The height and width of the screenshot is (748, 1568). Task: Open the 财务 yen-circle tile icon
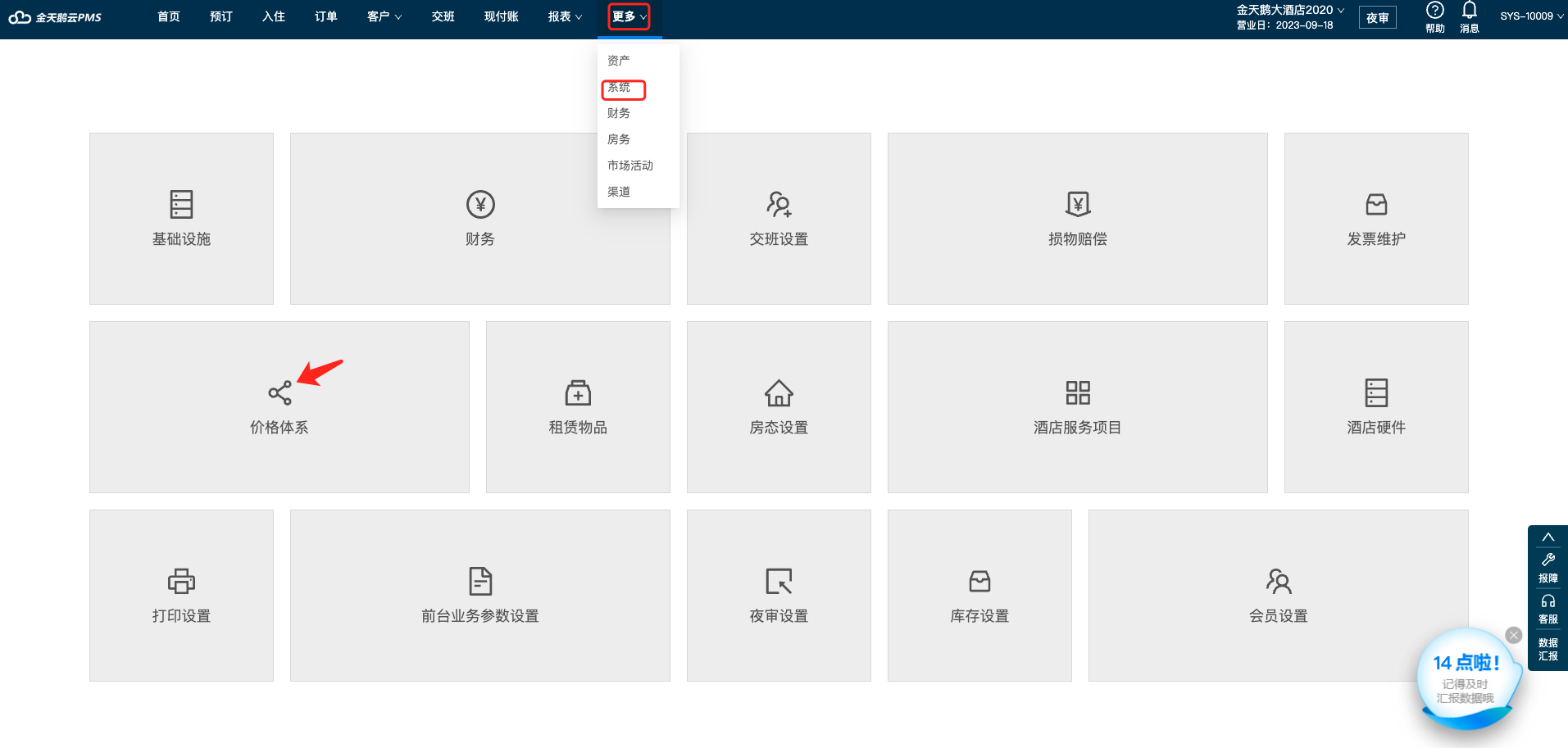[480, 204]
